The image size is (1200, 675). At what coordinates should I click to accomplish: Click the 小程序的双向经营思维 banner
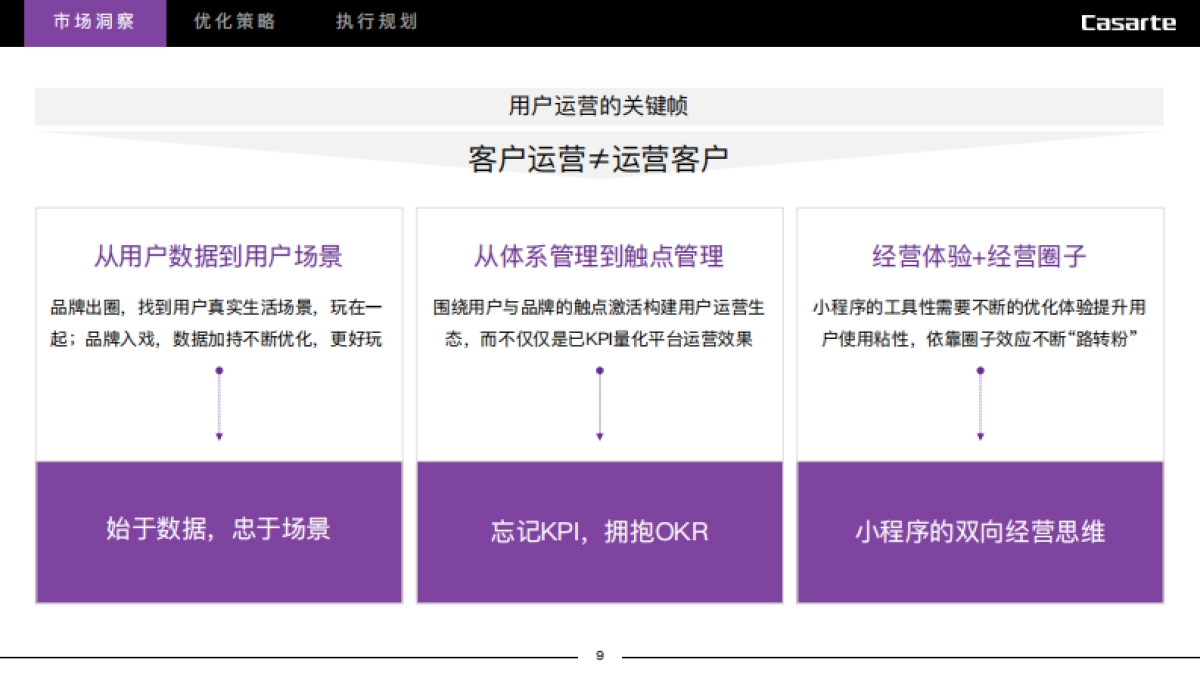(981, 531)
